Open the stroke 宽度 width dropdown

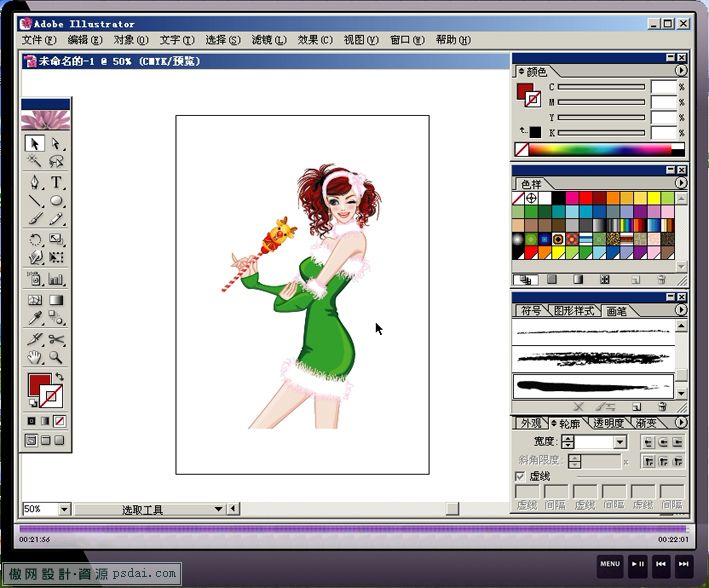[x=620, y=442]
